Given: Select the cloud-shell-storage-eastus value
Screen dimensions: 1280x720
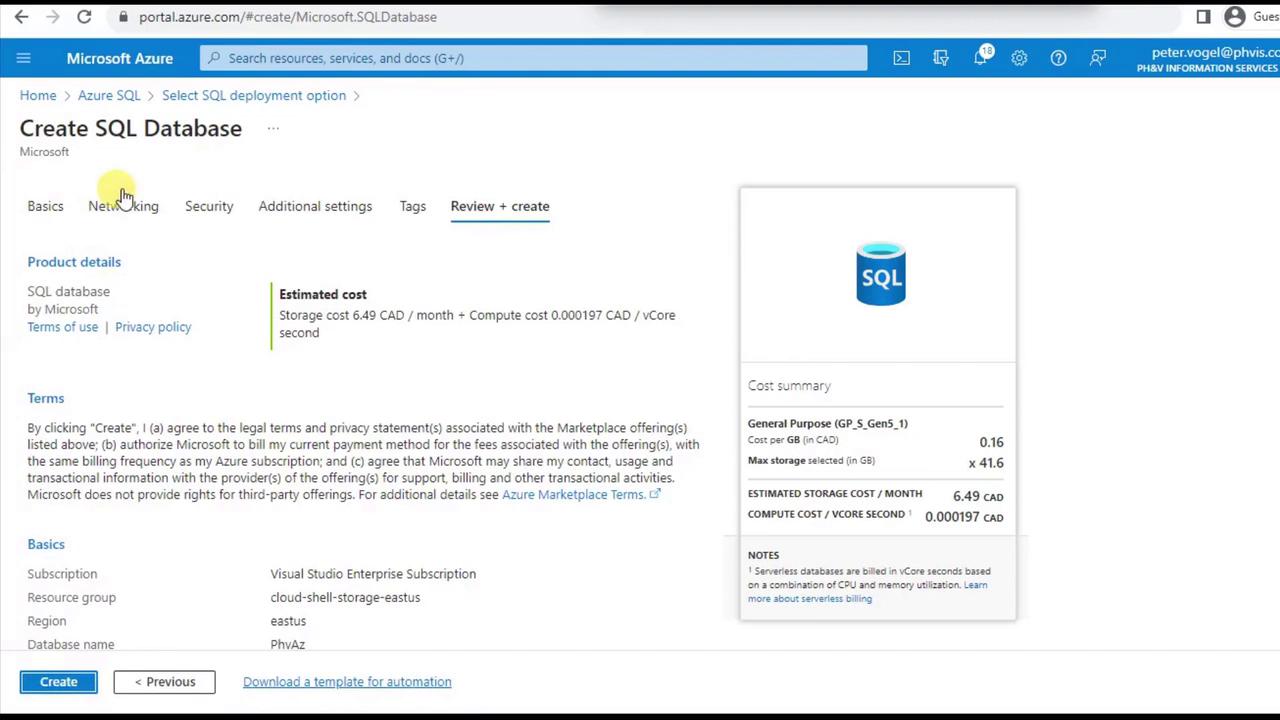Looking at the screenshot, I should [345, 597].
